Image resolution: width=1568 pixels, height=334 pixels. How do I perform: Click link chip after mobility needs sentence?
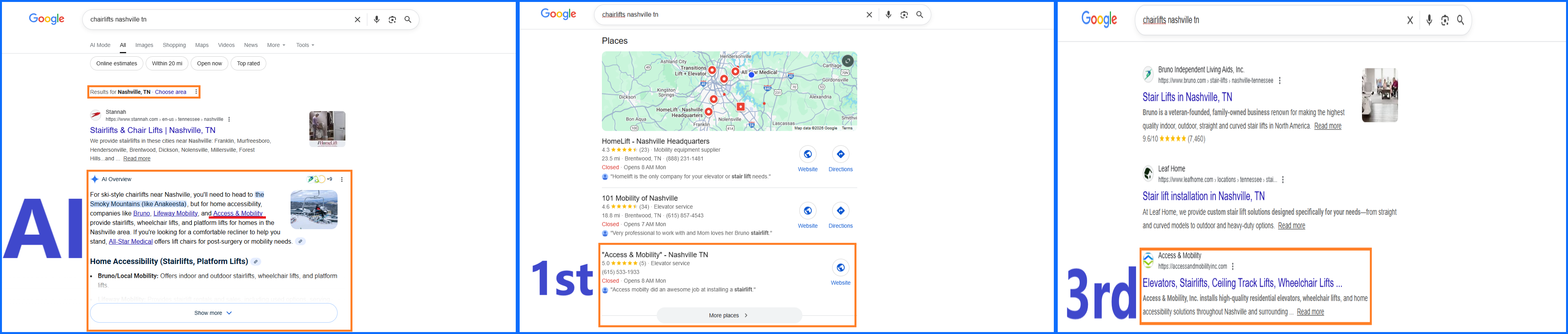pos(300,242)
